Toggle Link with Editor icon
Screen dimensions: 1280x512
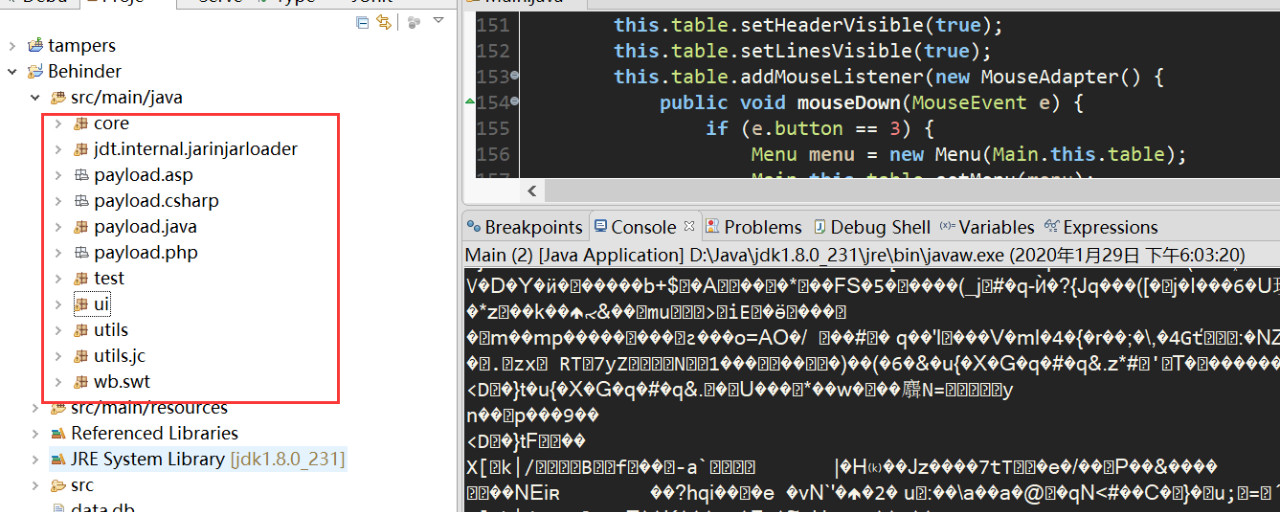(x=384, y=22)
